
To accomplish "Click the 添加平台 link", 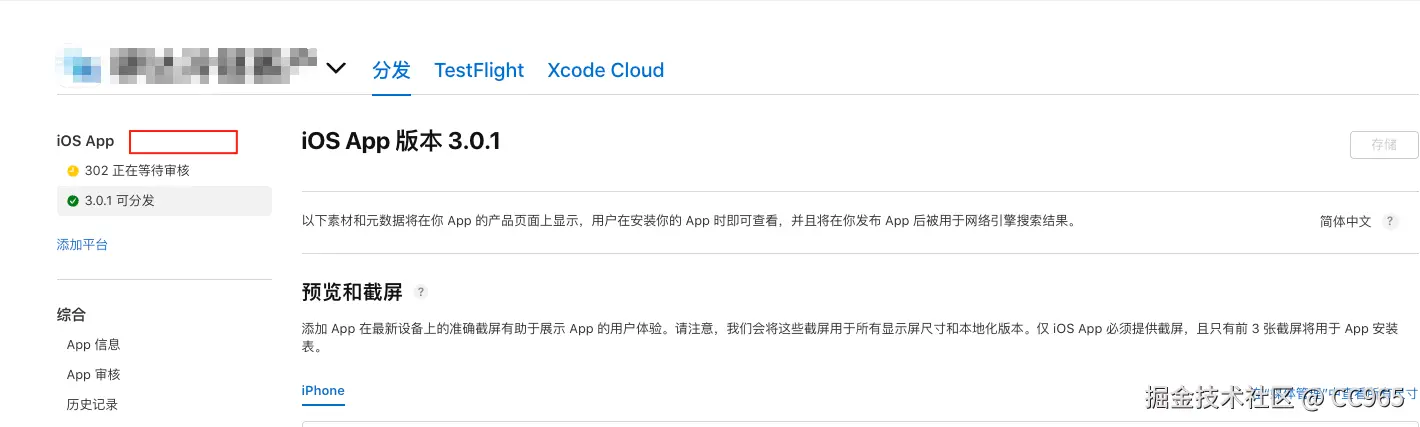I will tap(82, 245).
